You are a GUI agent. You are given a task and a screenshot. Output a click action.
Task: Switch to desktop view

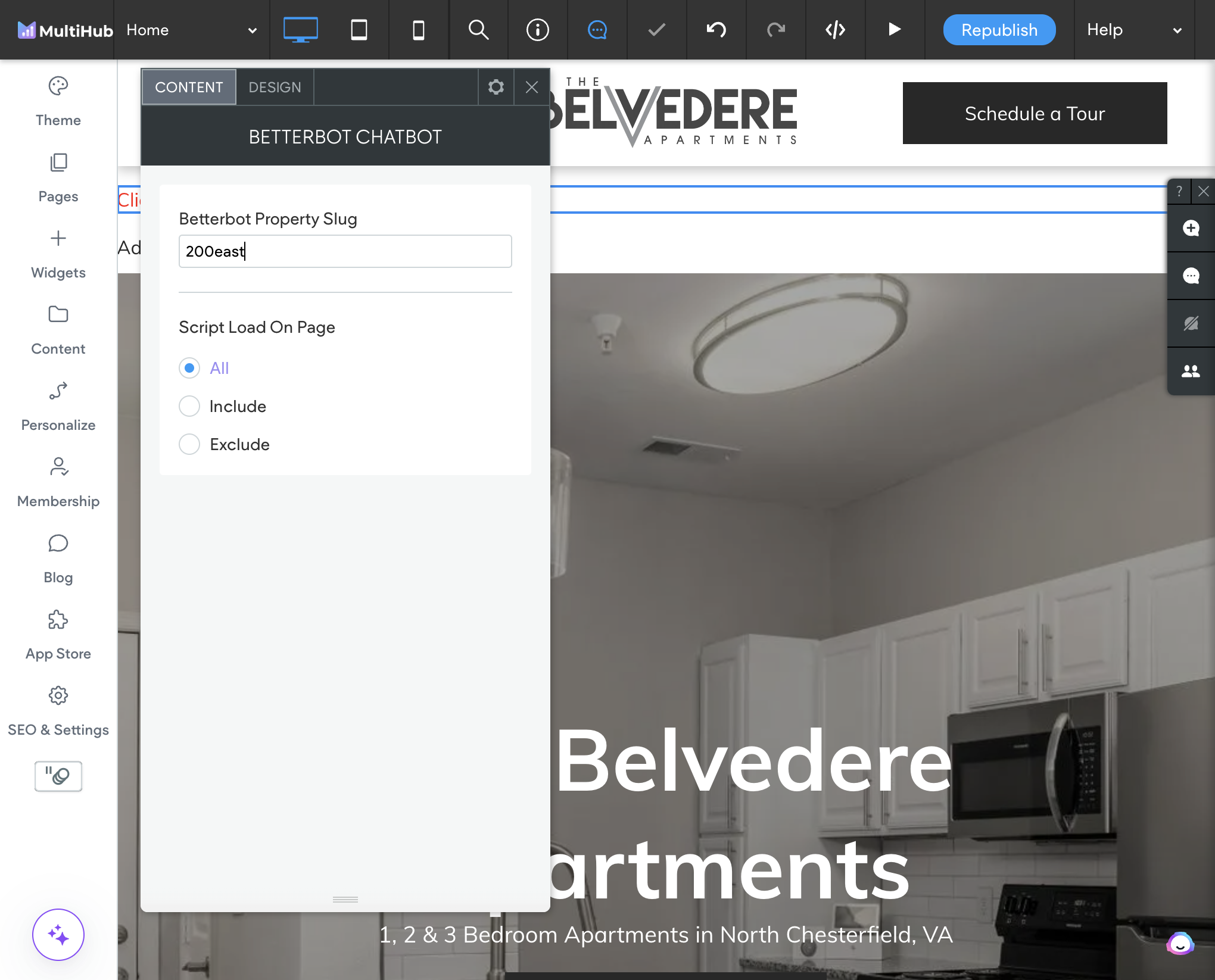pyautogui.click(x=300, y=30)
